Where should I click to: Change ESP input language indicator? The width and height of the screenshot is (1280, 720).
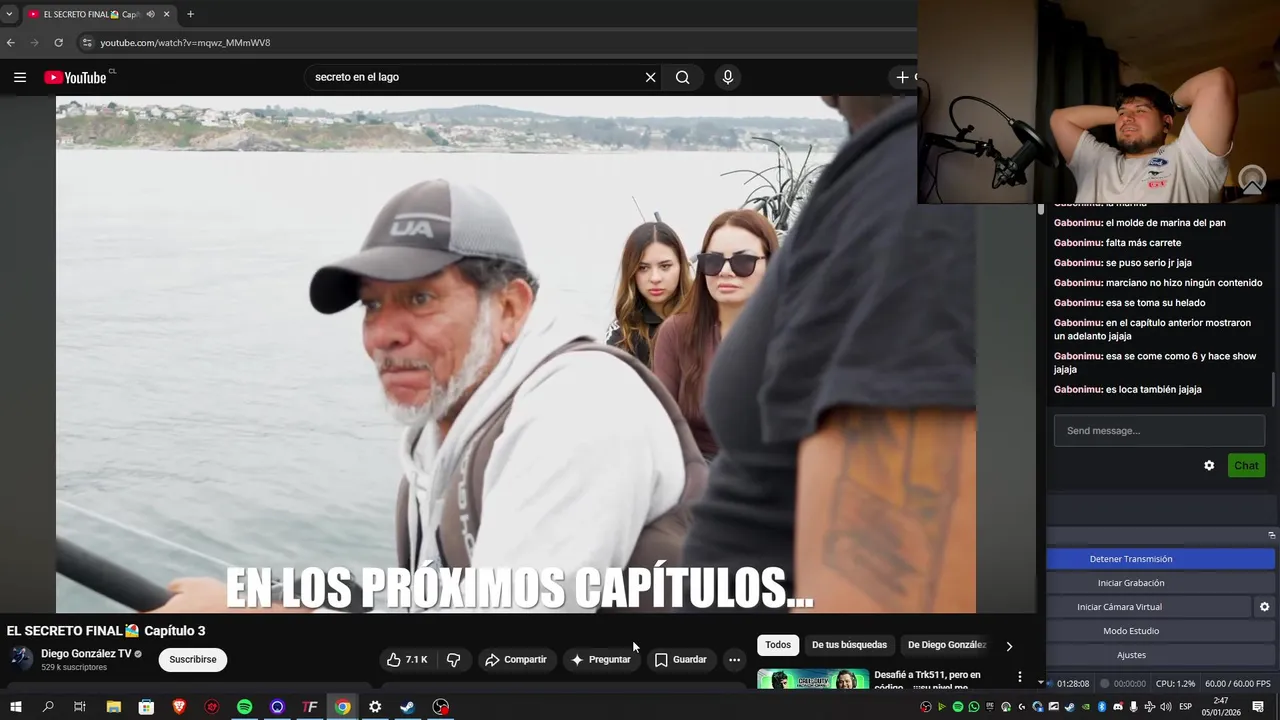point(1185,707)
